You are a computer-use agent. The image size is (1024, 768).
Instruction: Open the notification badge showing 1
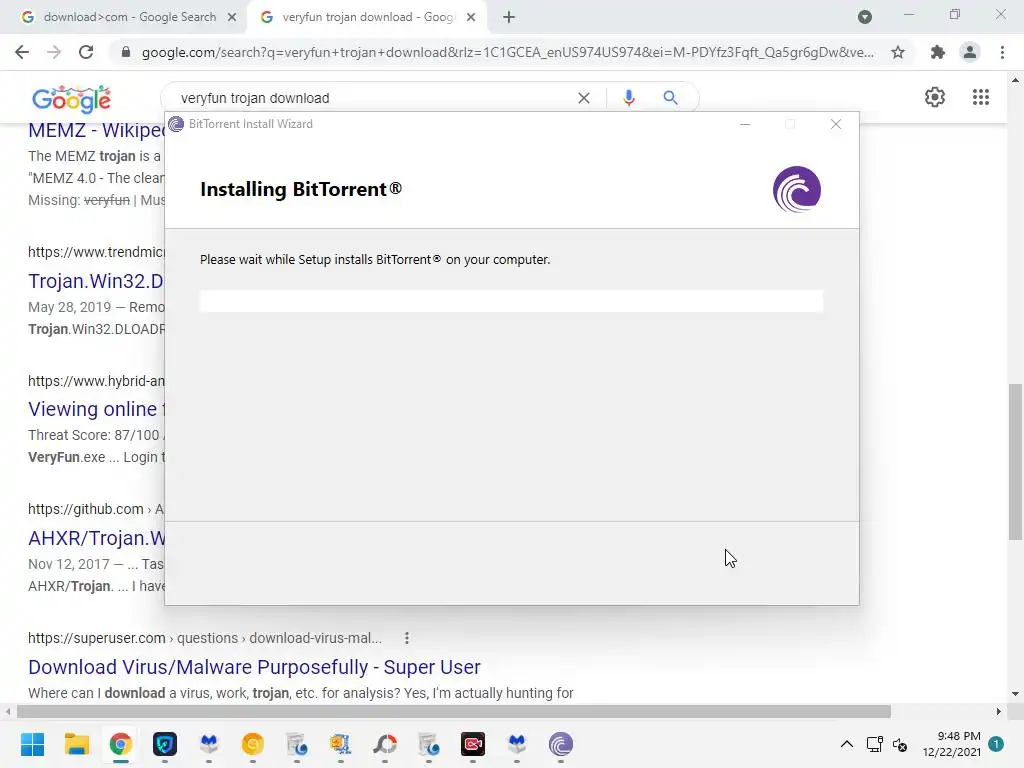click(996, 744)
